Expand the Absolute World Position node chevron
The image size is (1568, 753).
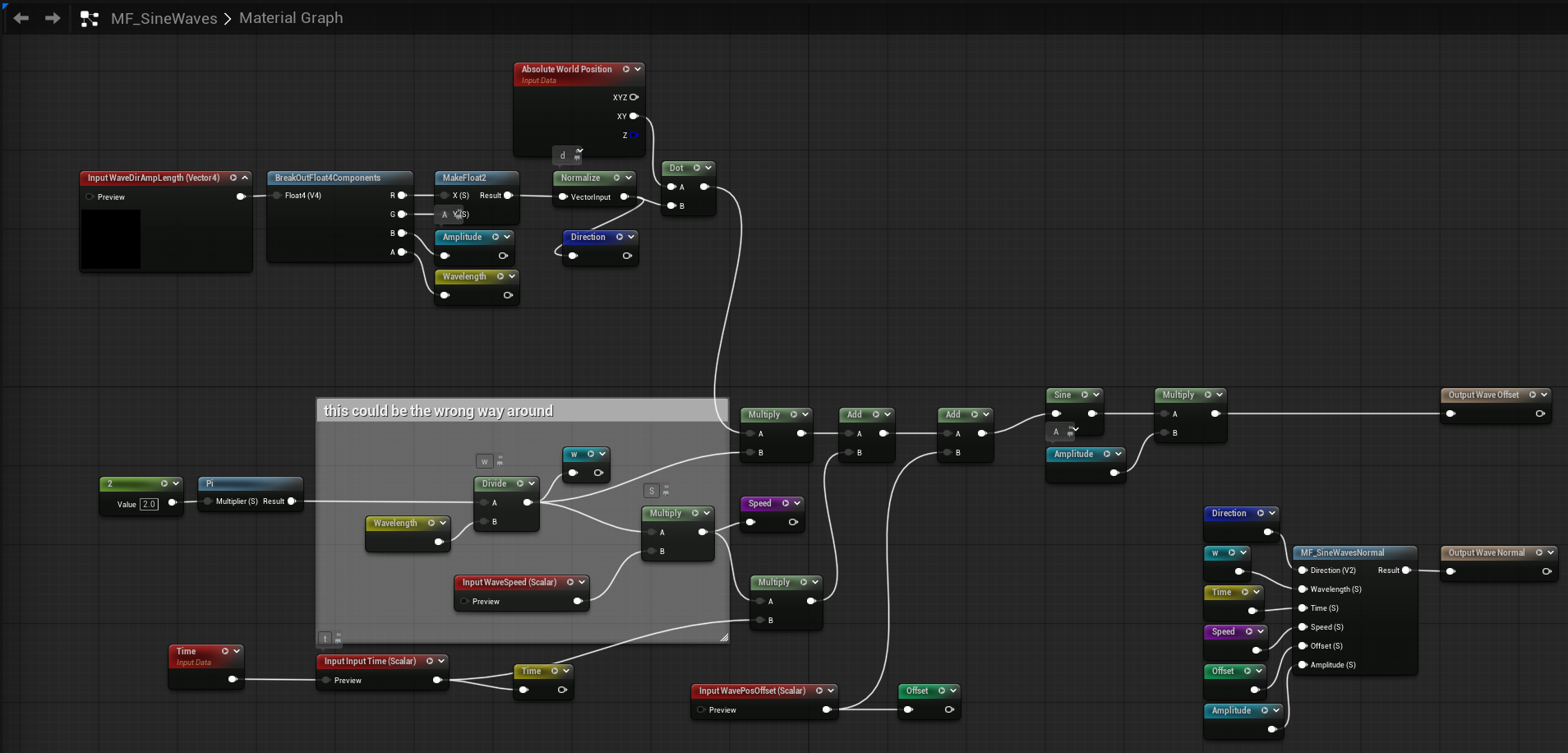coord(638,69)
